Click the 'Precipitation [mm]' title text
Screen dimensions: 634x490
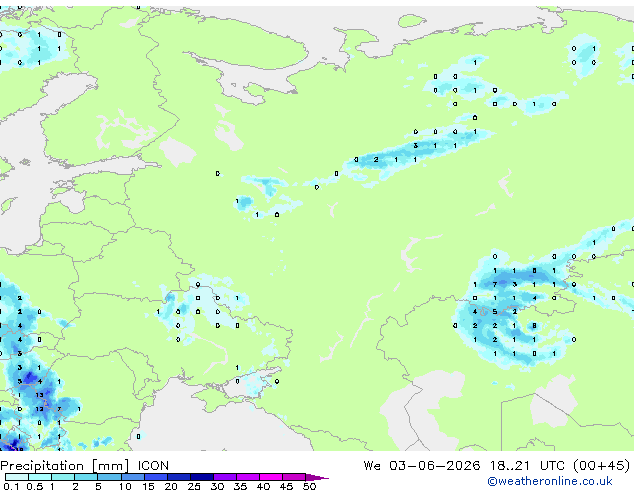click(x=65, y=466)
